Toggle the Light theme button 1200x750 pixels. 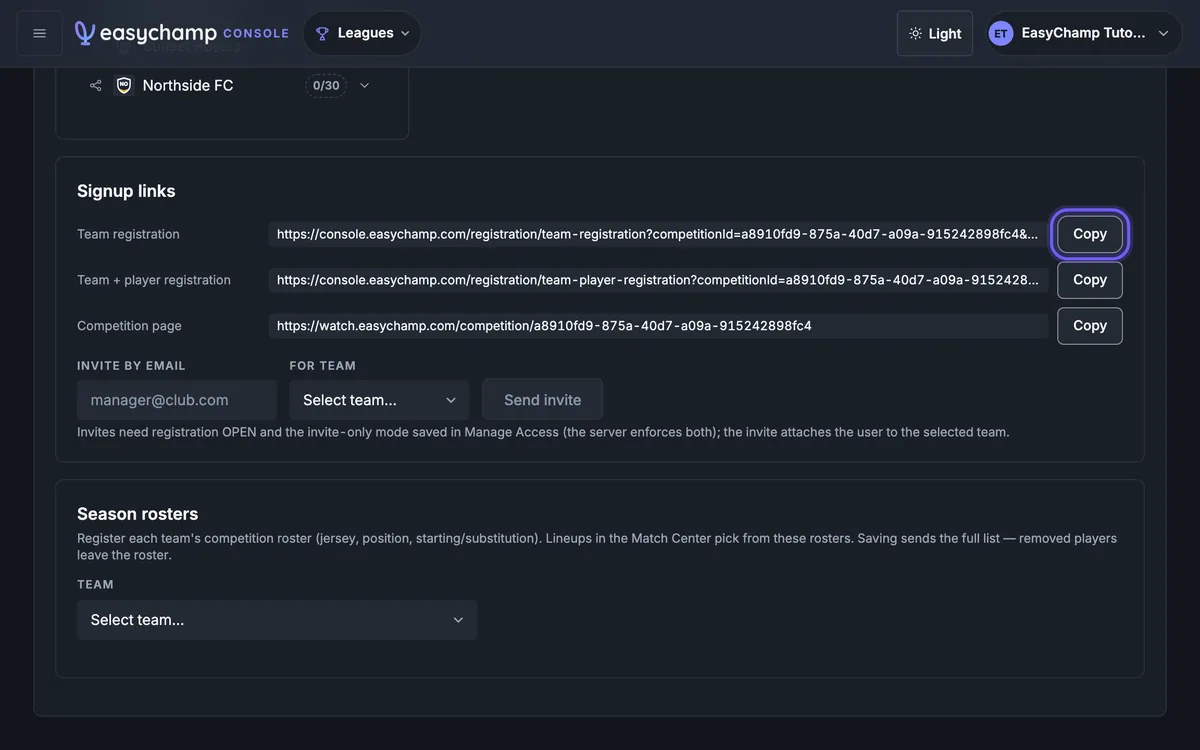click(x=935, y=33)
